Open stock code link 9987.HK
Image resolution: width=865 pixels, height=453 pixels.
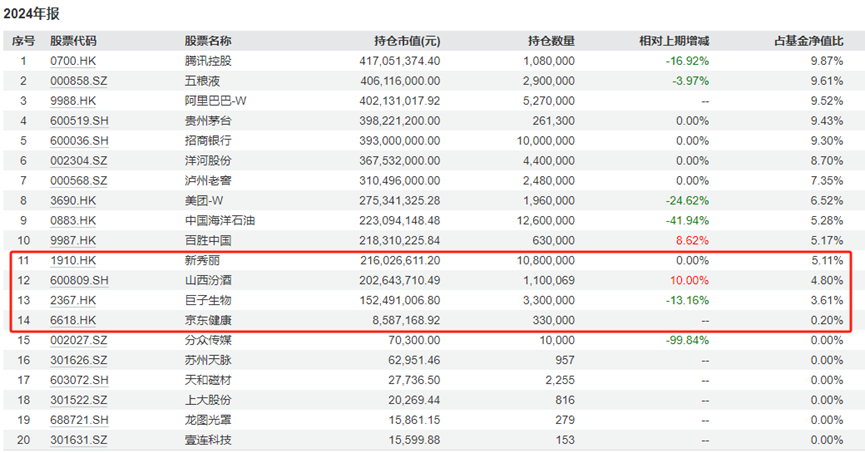(73, 241)
